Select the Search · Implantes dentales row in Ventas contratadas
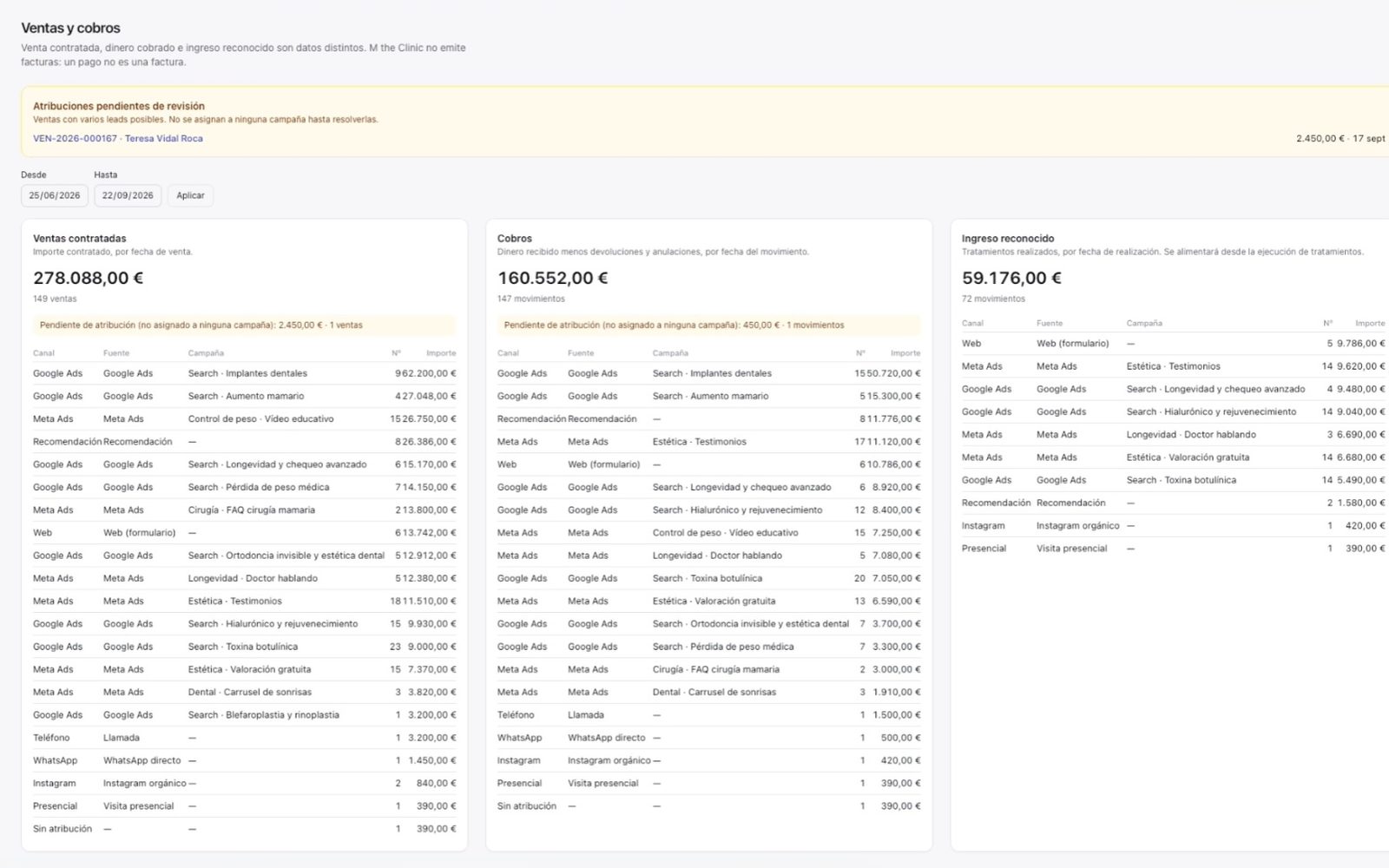 coord(244,373)
